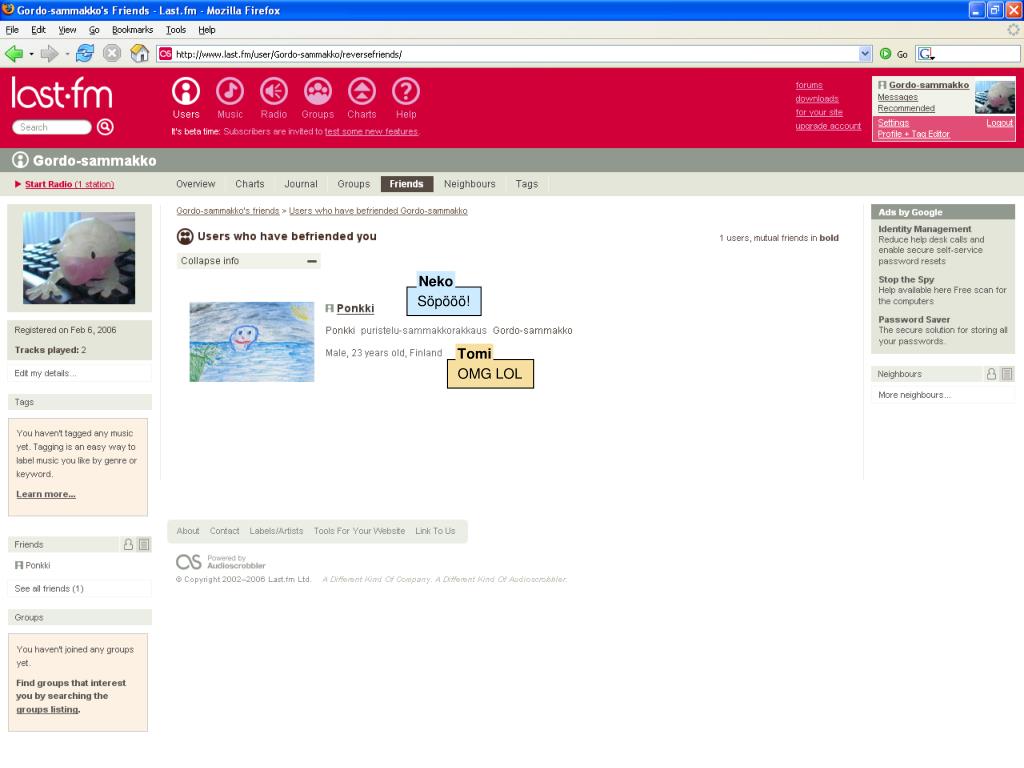Click 'Edit my details...' link
This screenshot has height=768, width=1024.
45,373
